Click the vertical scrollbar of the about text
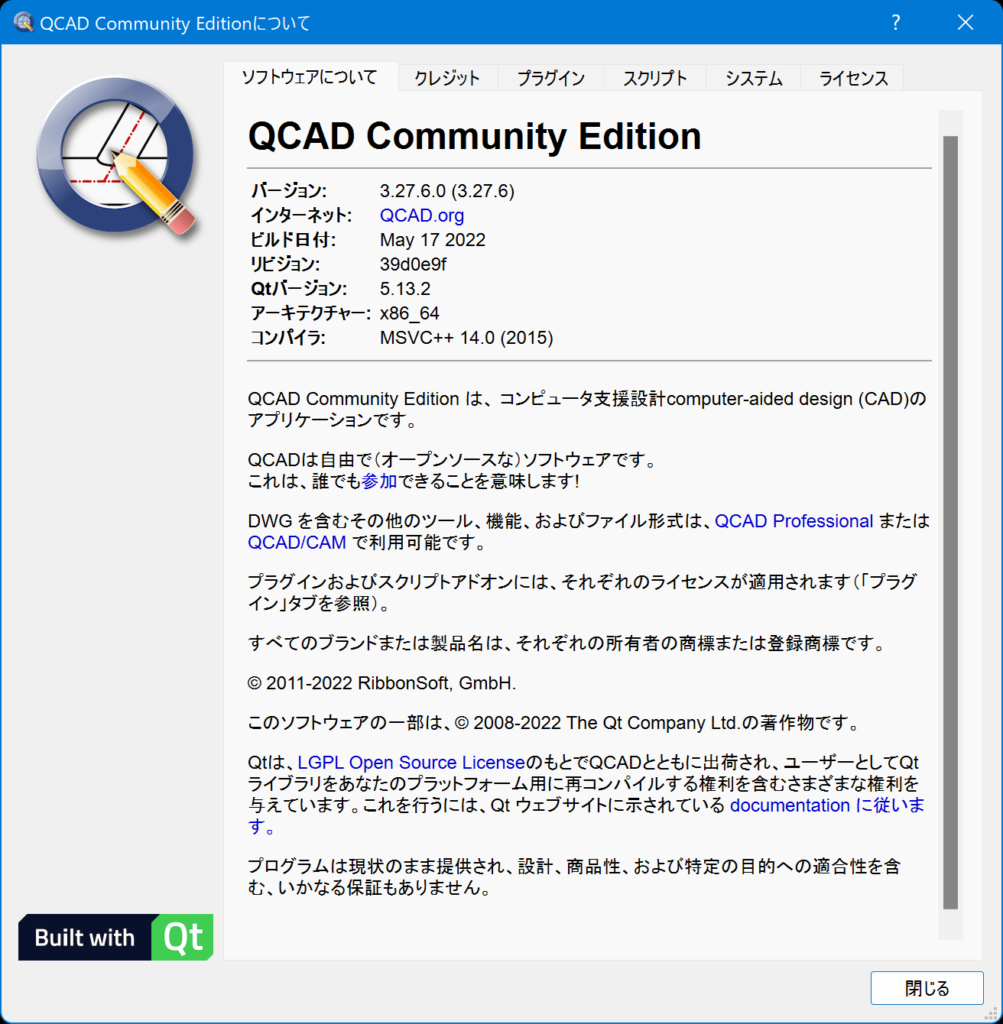 pos(949,520)
